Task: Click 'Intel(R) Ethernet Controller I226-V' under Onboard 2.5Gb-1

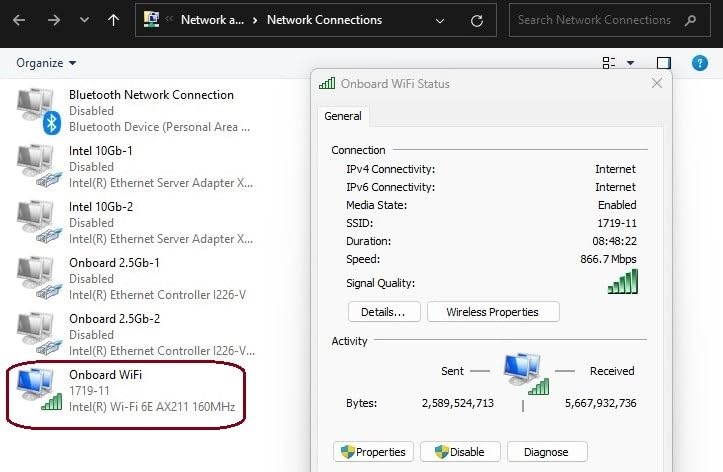Action: coord(157,295)
